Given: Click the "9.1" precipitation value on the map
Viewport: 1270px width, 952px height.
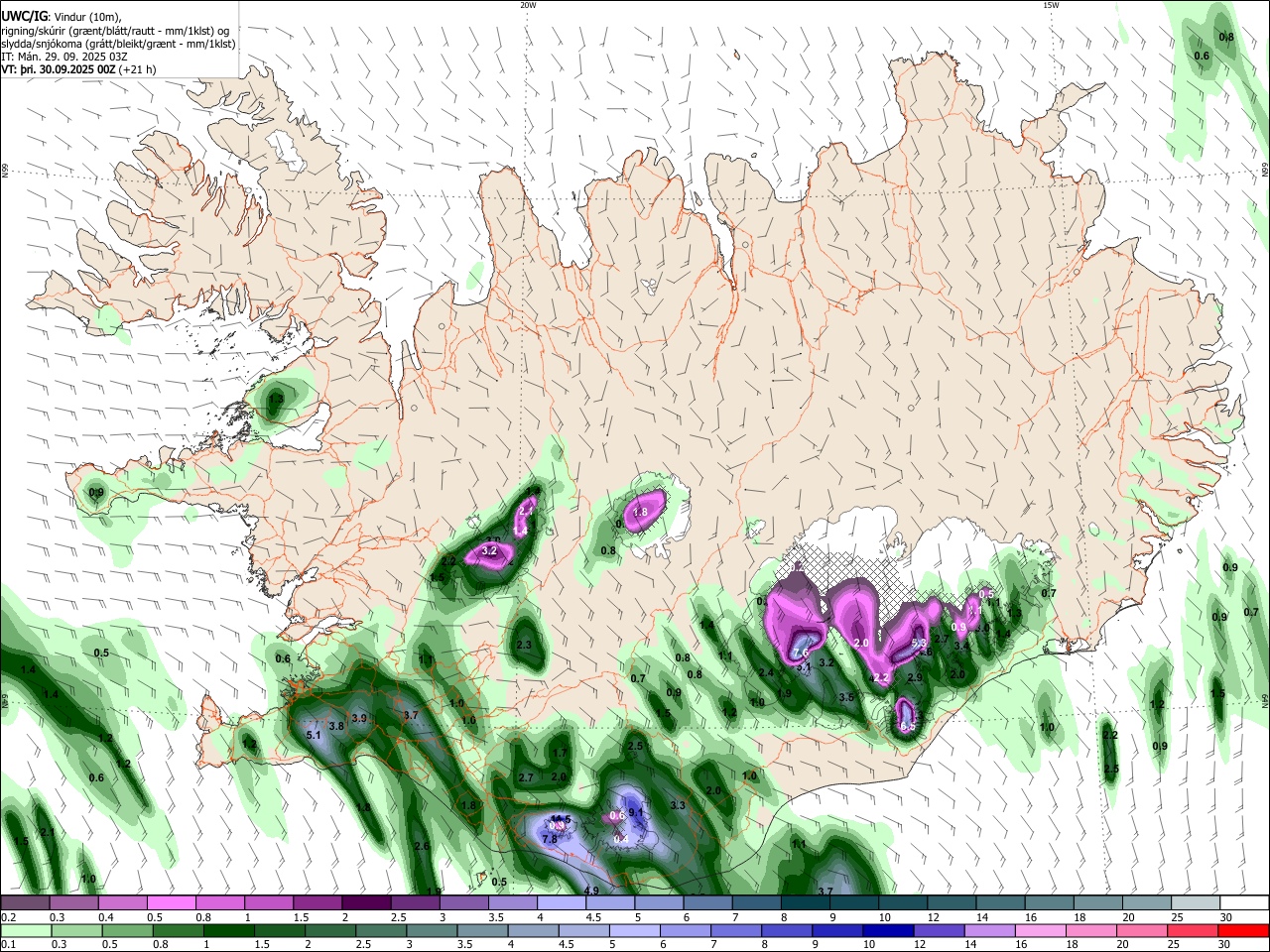Looking at the screenshot, I should point(636,813).
